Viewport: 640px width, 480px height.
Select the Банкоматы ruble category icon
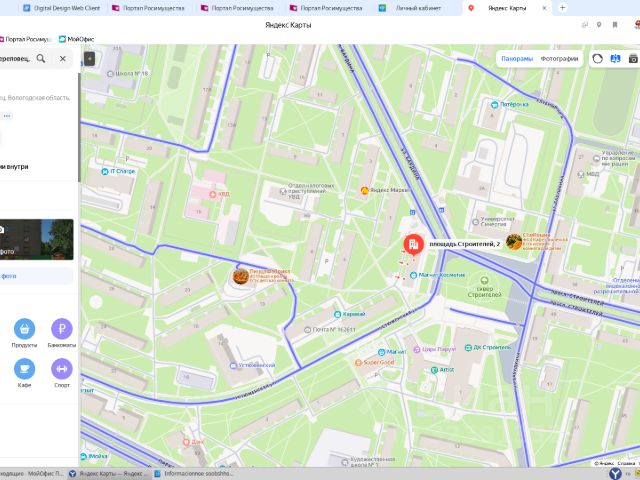(x=62, y=329)
